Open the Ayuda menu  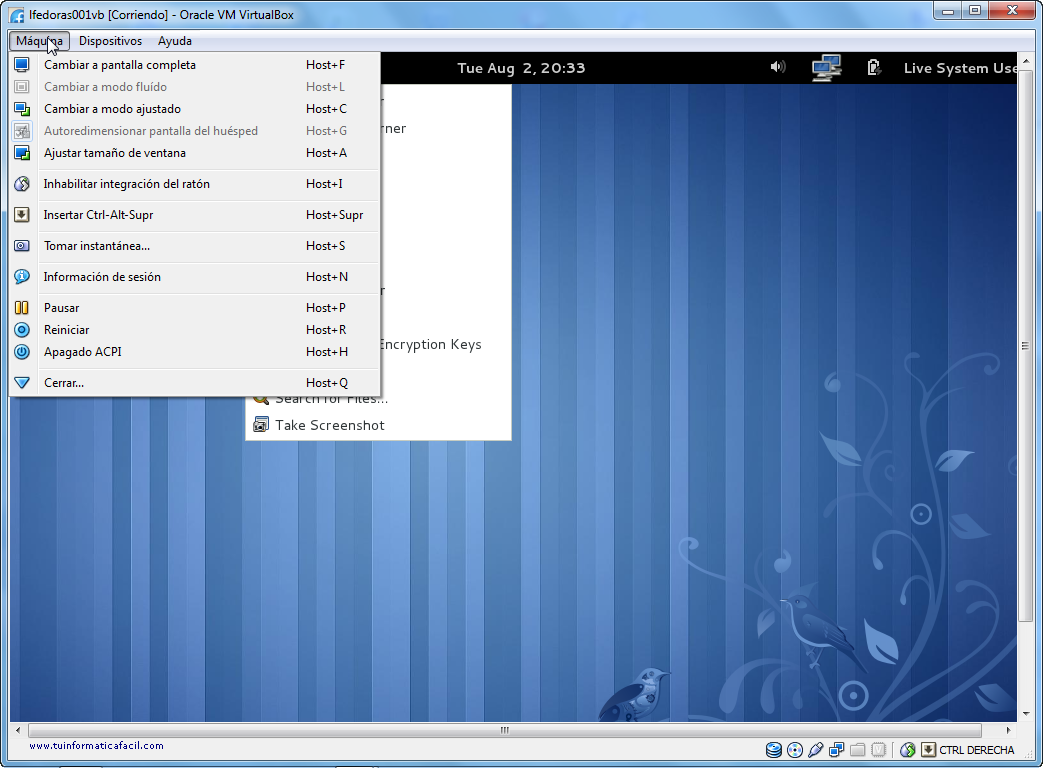175,41
